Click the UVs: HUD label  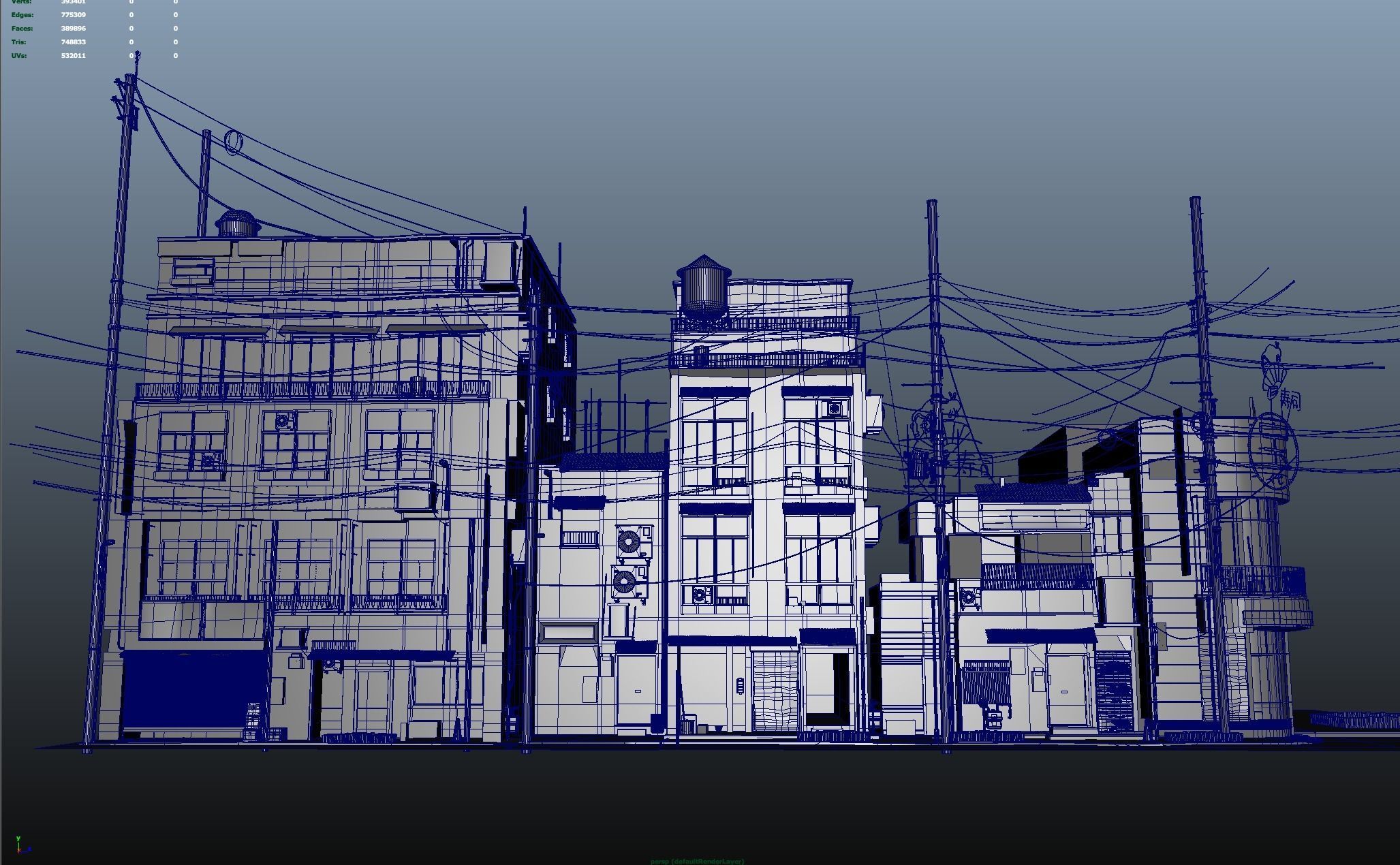pyautogui.click(x=19, y=56)
